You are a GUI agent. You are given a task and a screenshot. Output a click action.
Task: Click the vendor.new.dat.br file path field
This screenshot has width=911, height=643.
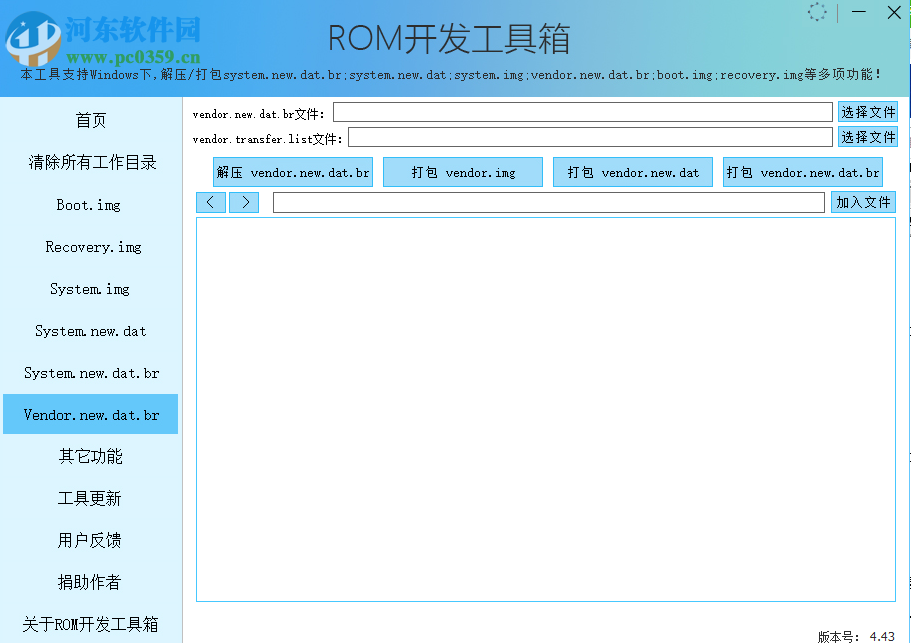(x=584, y=111)
